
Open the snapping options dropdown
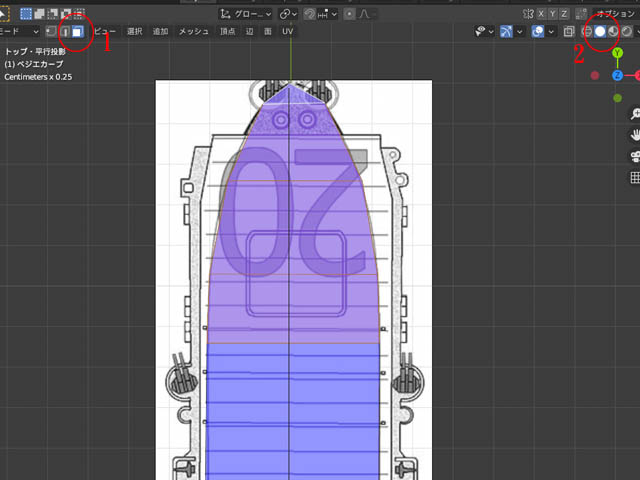tap(327, 14)
